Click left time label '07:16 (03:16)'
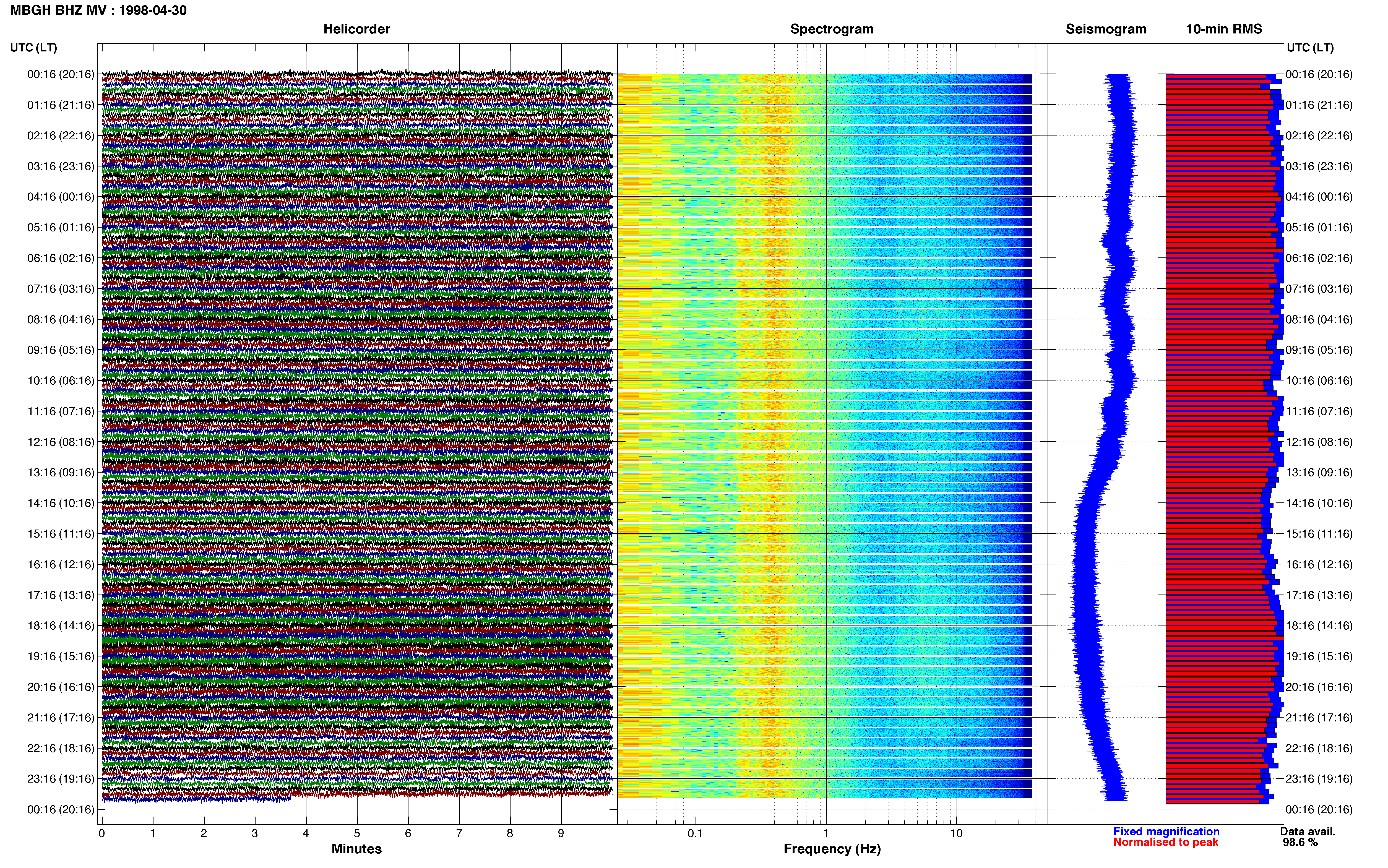 point(61,289)
